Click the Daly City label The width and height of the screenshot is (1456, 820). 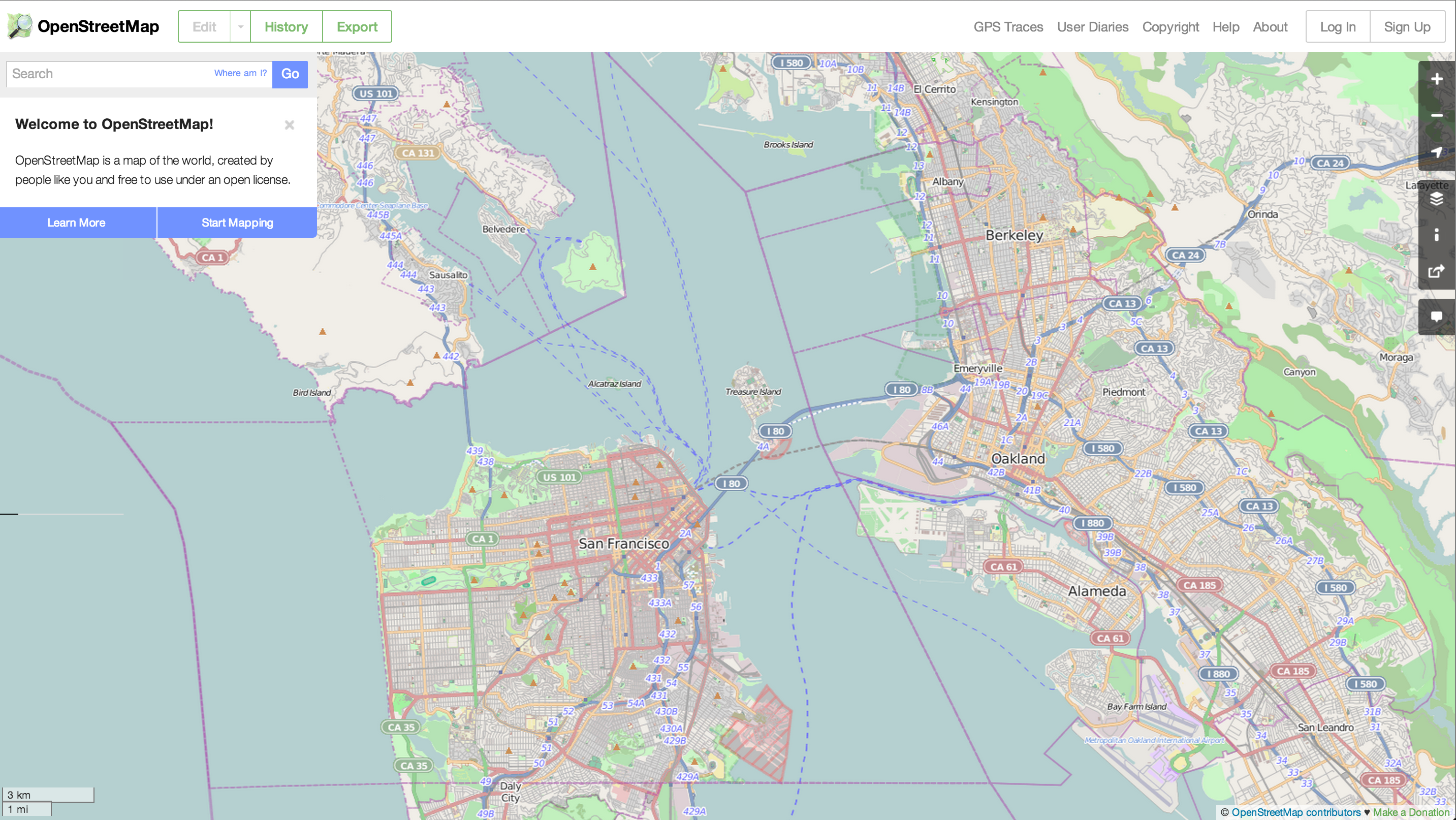(x=510, y=792)
